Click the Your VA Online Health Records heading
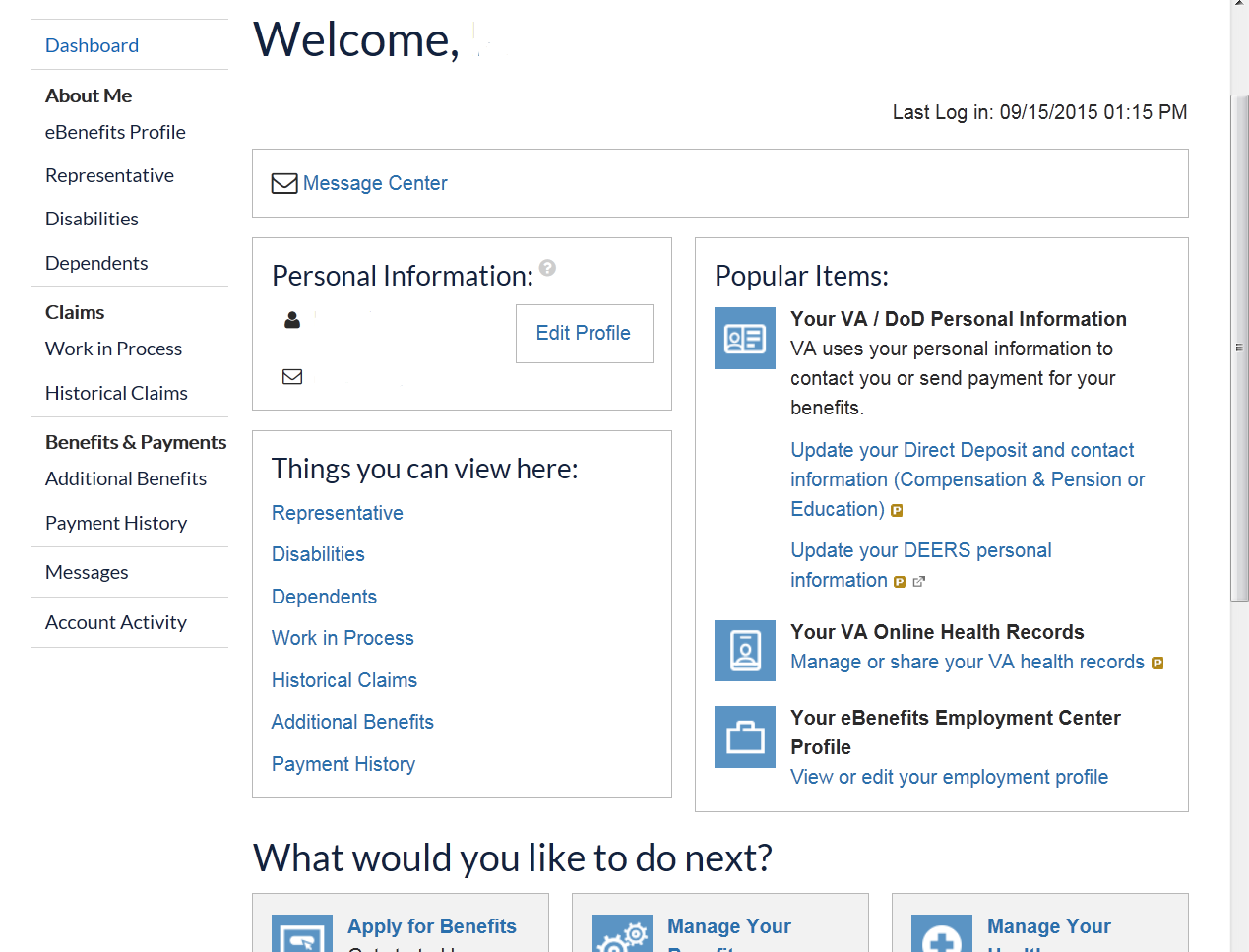 coord(937,632)
